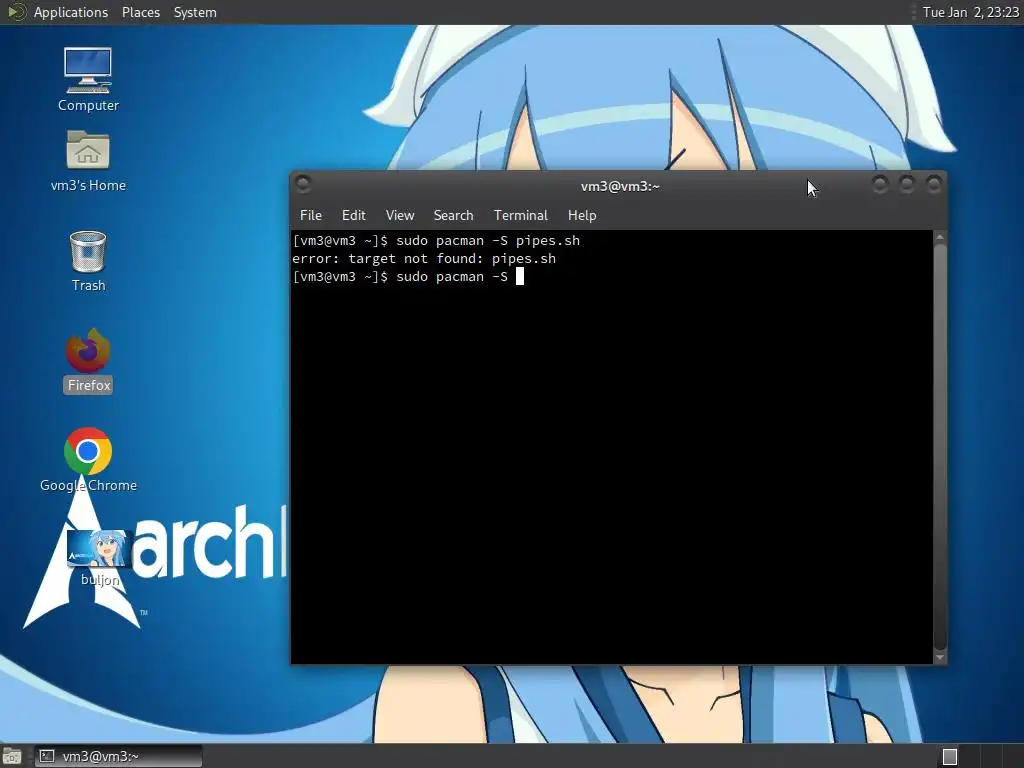Click the terminal vertical scrollbar thumb
The image size is (1024, 768).
point(940,447)
